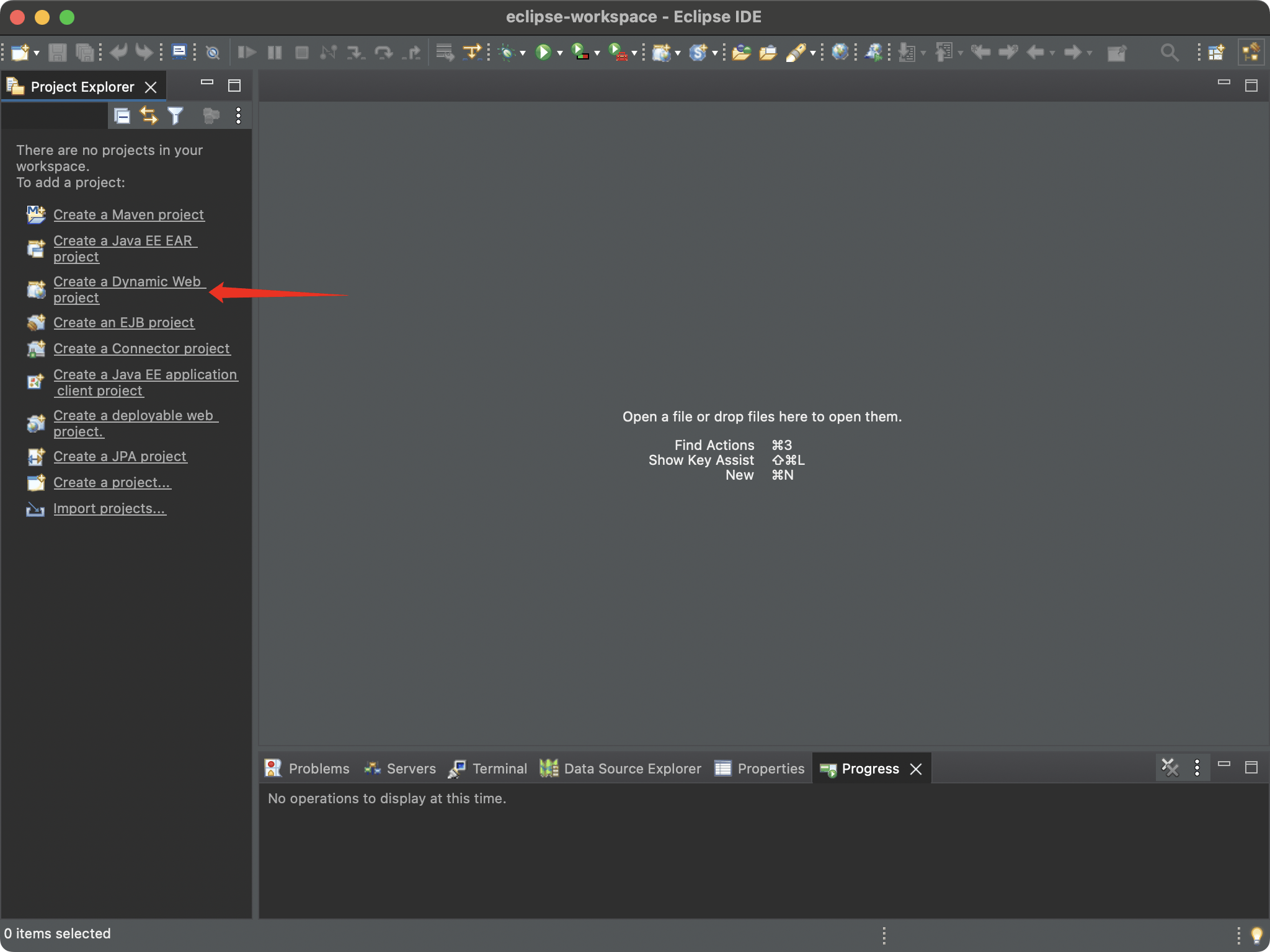Click the Coverage run icon

[580, 52]
